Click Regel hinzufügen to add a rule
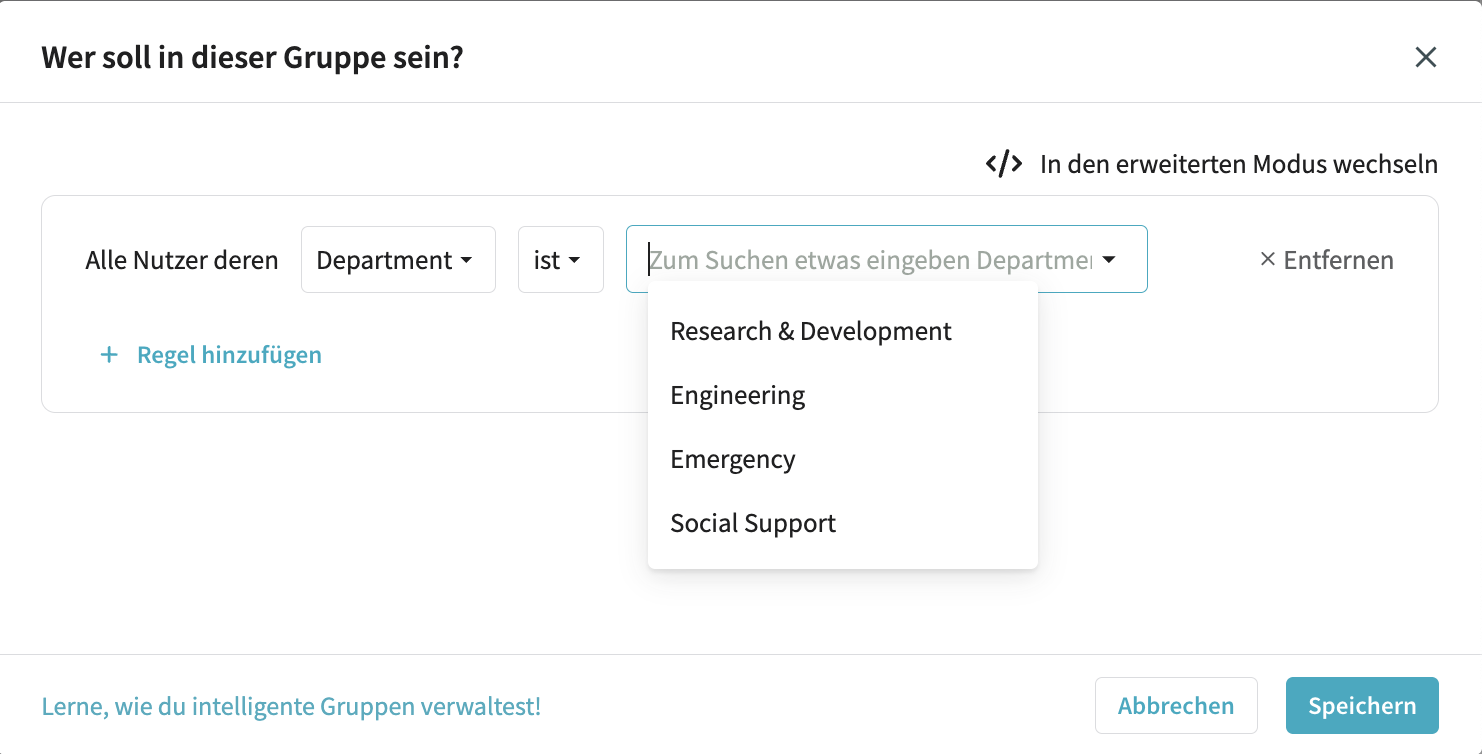The width and height of the screenshot is (1482, 754). point(229,354)
